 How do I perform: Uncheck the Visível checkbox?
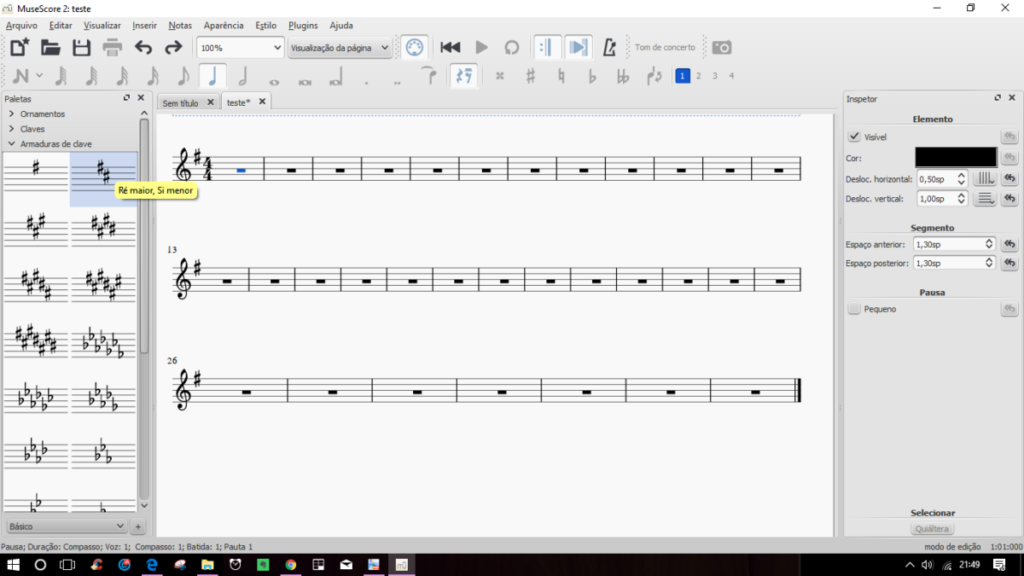point(854,137)
